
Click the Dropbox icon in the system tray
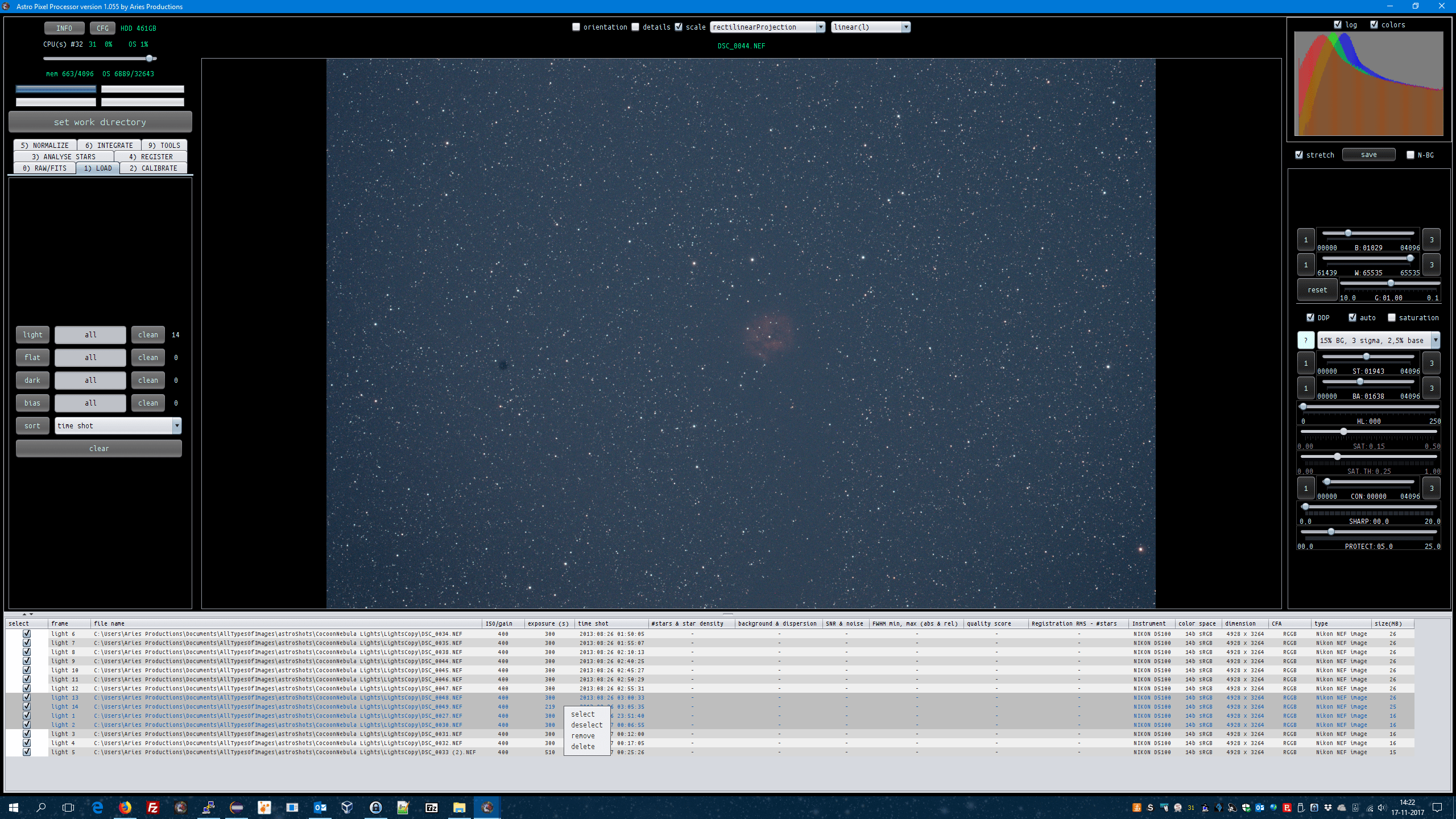pyautogui.click(x=1327, y=808)
